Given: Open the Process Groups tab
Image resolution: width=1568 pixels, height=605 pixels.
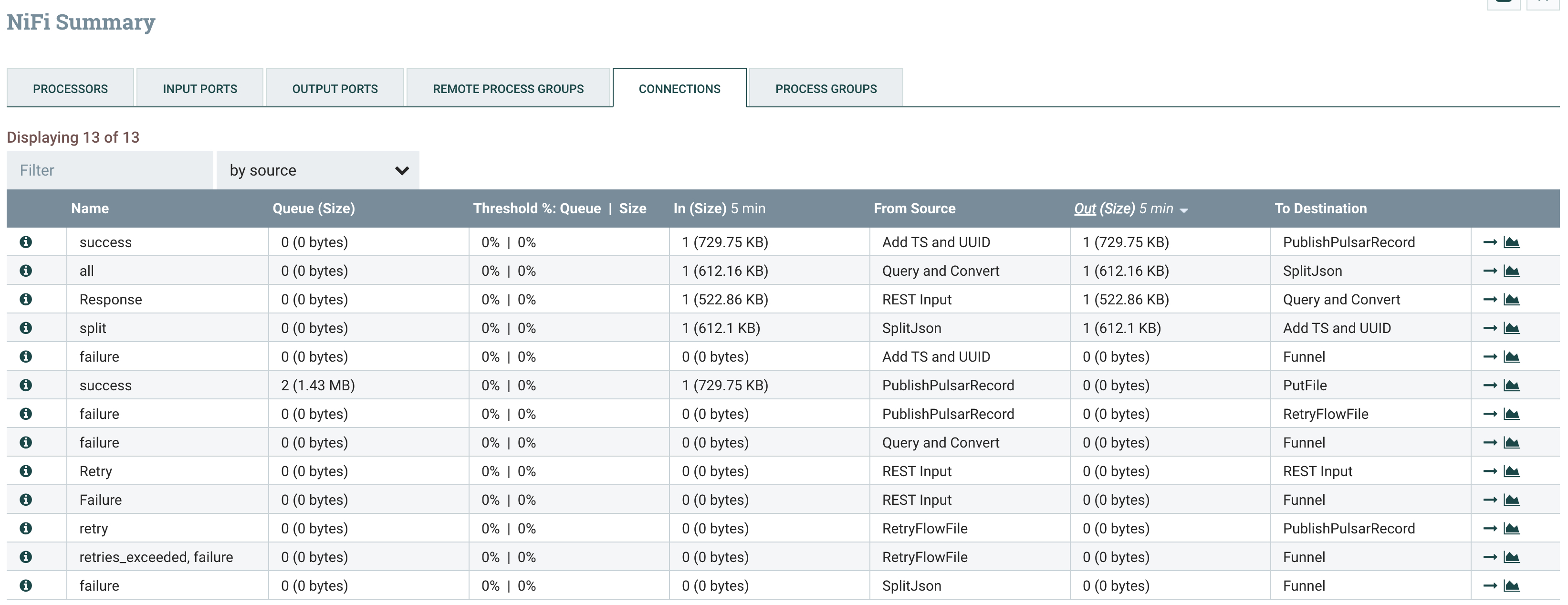Looking at the screenshot, I should point(826,89).
